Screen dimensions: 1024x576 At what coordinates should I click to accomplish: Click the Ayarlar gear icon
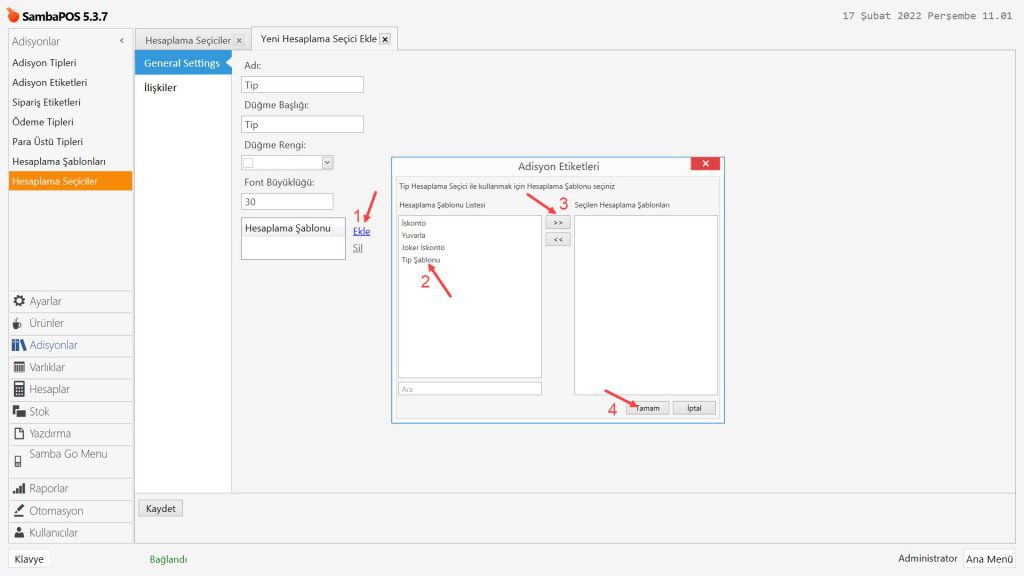(x=19, y=301)
